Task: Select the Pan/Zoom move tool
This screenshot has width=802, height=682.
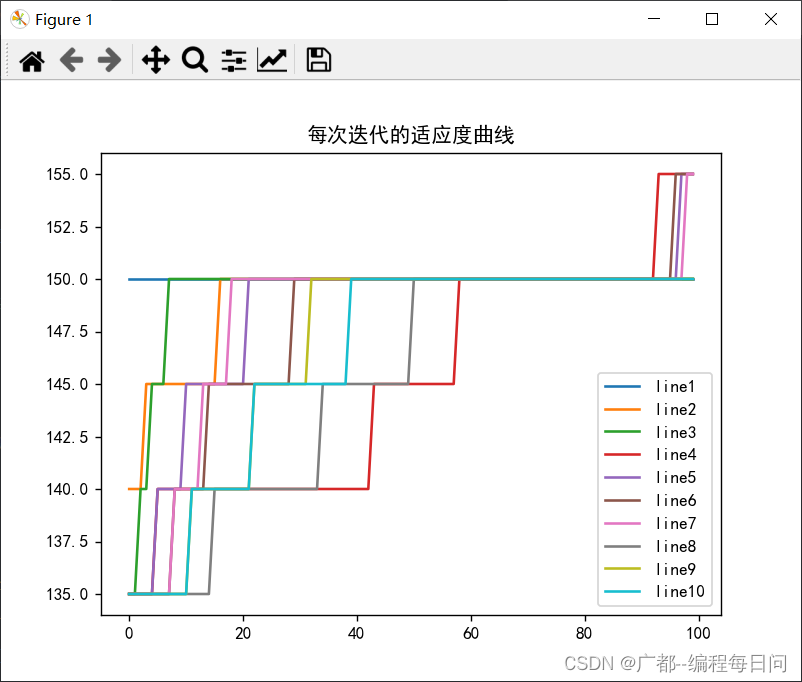Action: (x=155, y=61)
